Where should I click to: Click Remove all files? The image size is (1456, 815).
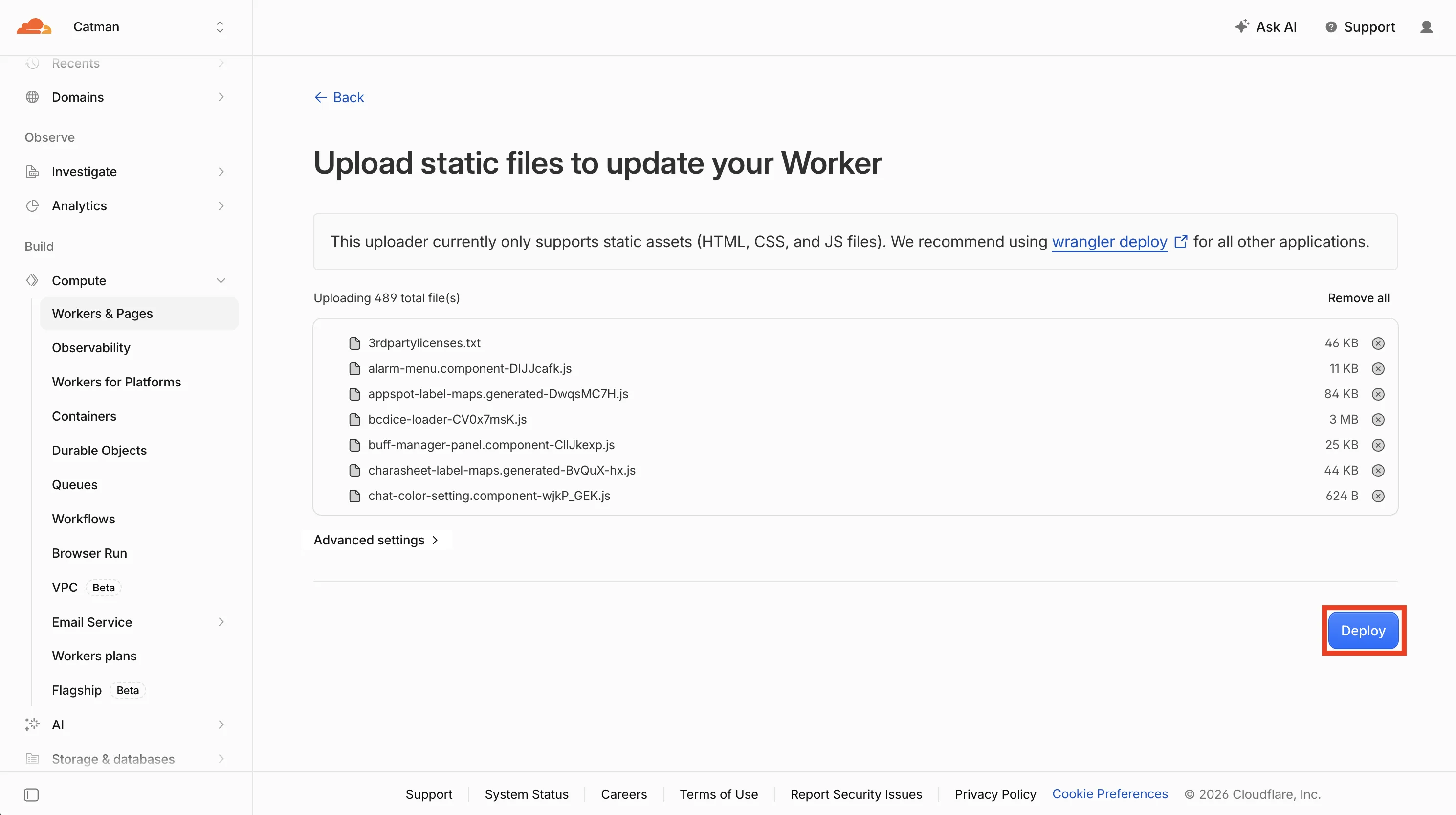click(1358, 298)
